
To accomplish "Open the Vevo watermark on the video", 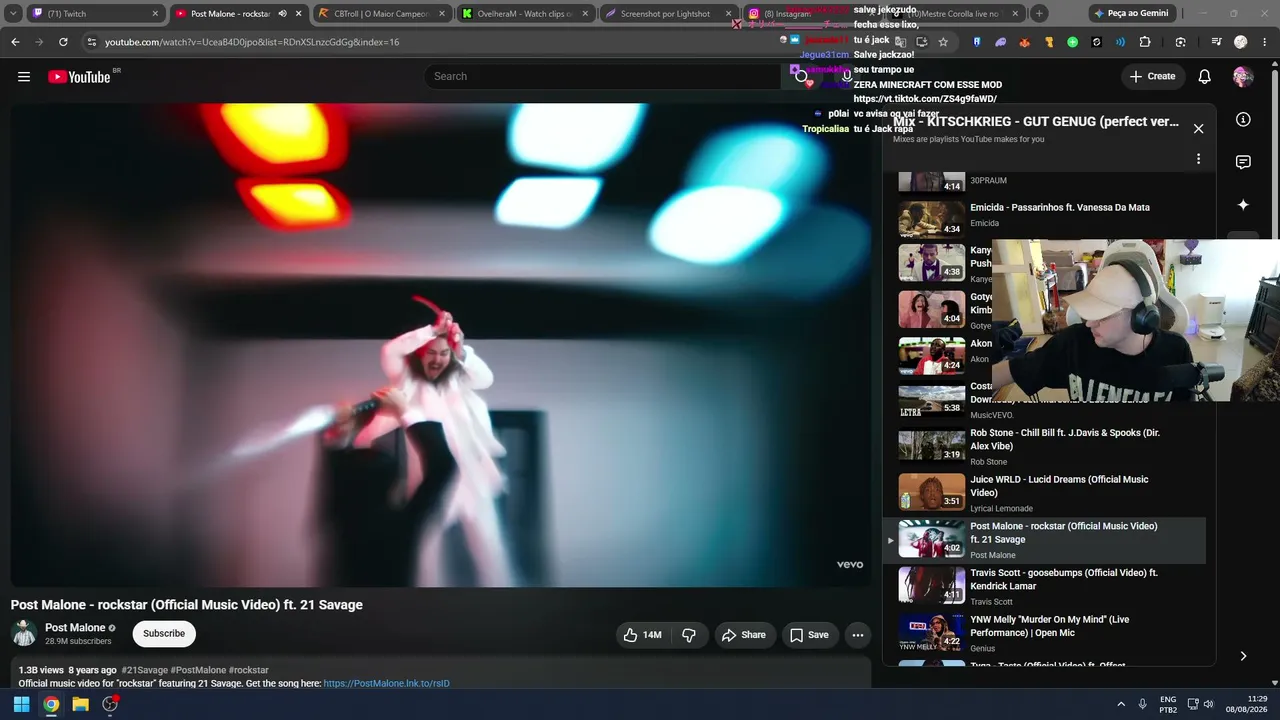I will [850, 565].
